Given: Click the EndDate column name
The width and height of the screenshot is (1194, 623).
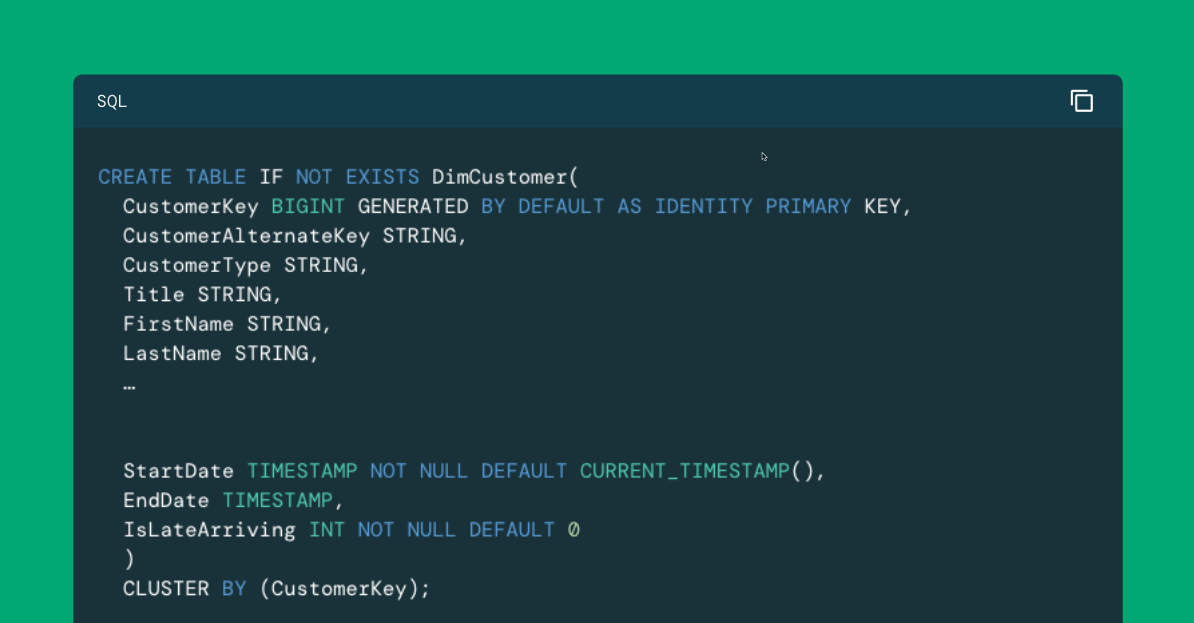Looking at the screenshot, I should 166,500.
